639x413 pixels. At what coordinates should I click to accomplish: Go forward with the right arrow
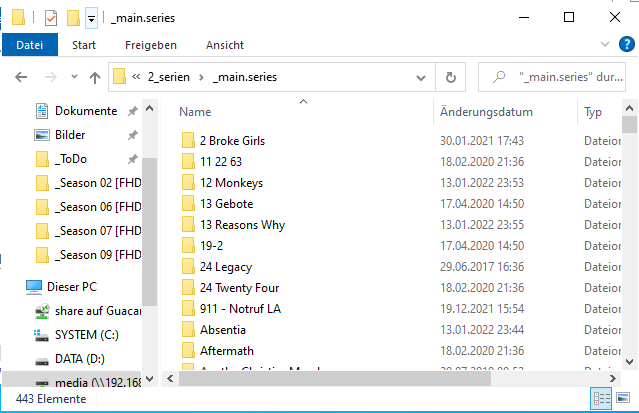pos(51,77)
